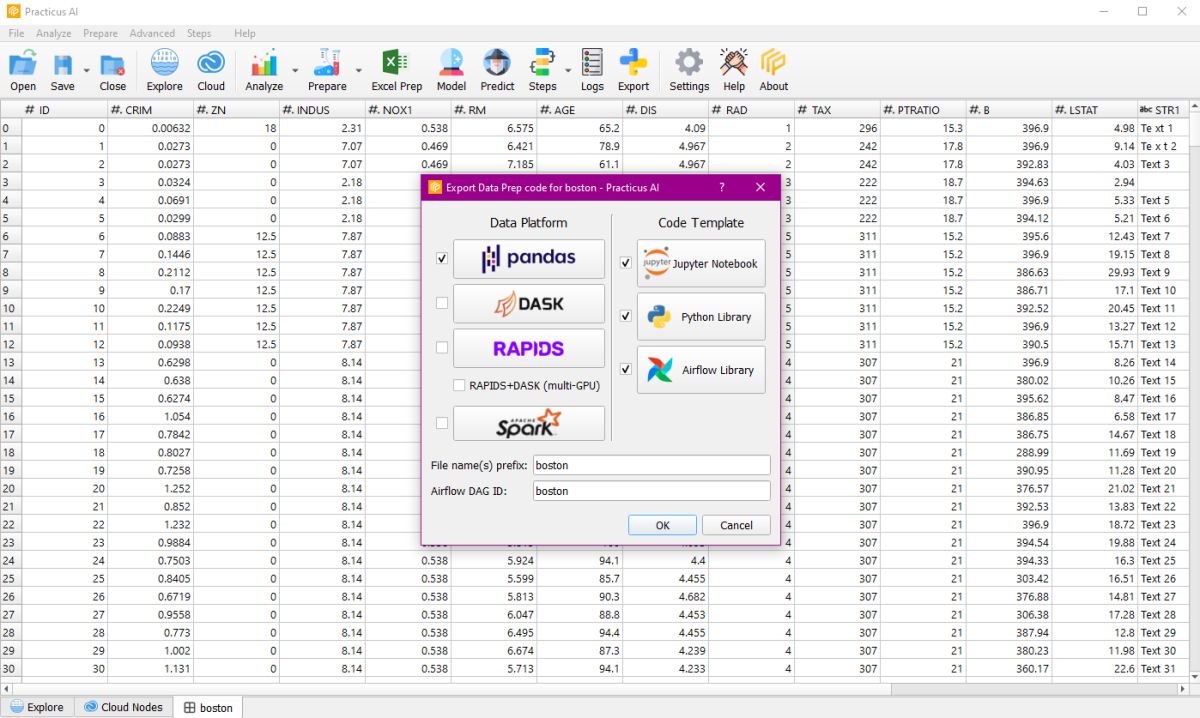The width and height of the screenshot is (1200, 718).
Task: Expand the Save dropdown arrow
Action: click(x=86, y=71)
